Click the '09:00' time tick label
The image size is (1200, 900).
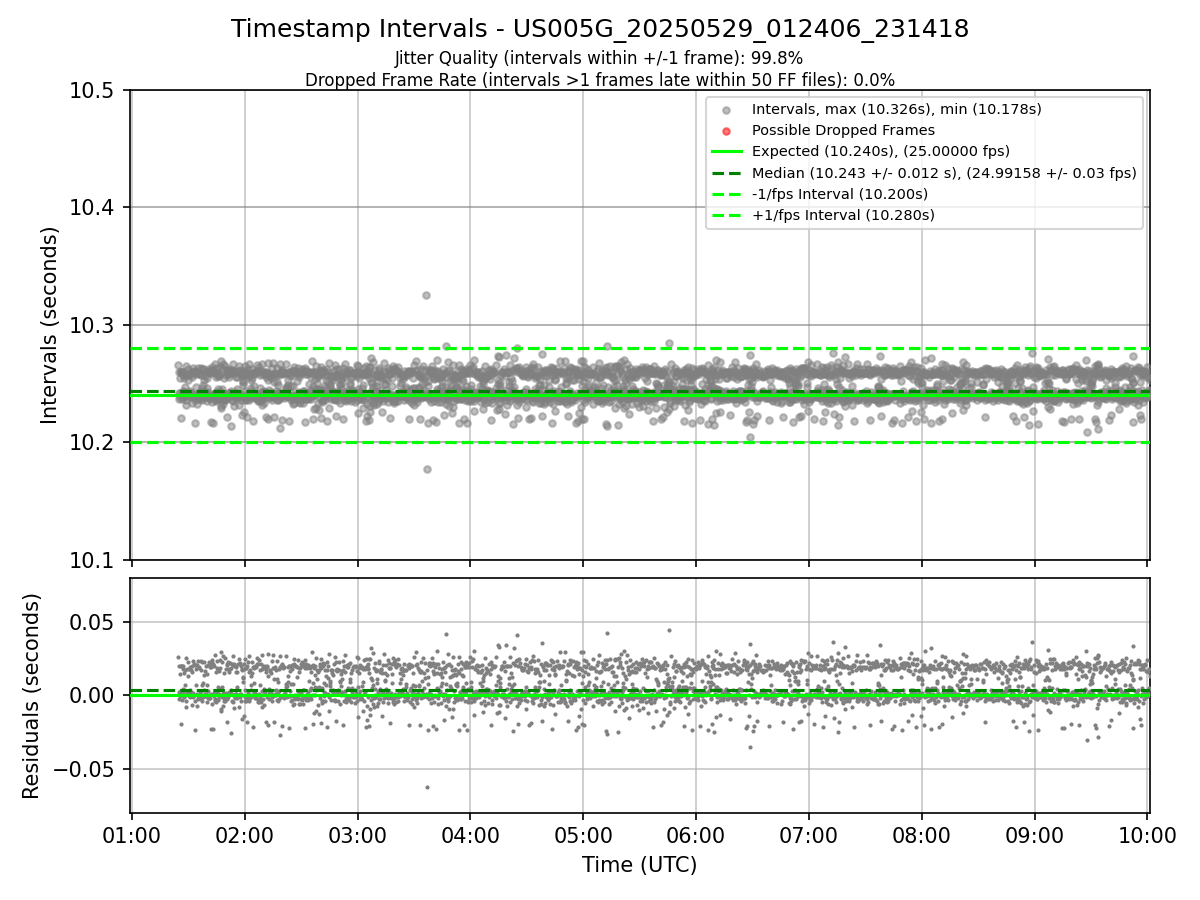coord(1034,834)
